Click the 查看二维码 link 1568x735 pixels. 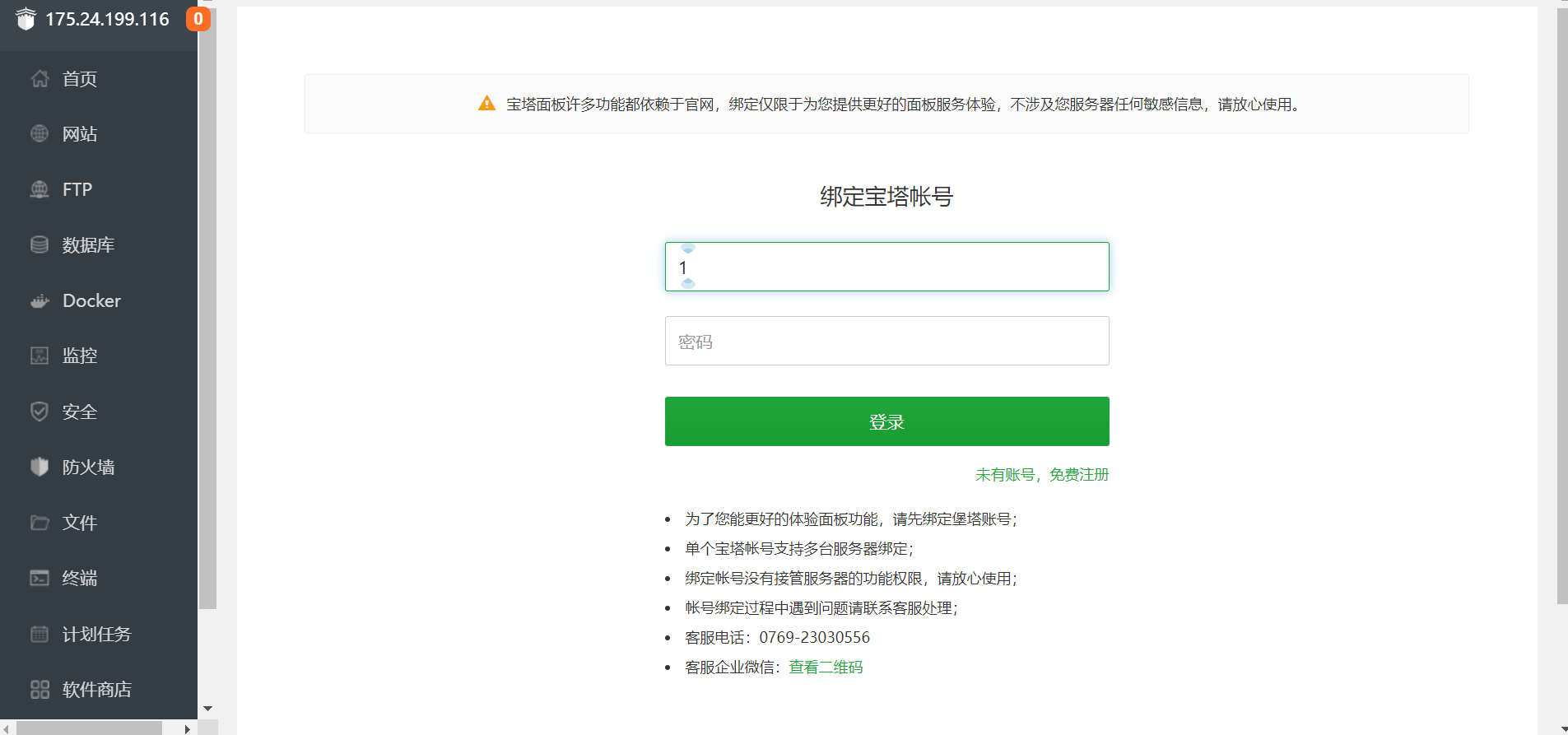pos(826,668)
